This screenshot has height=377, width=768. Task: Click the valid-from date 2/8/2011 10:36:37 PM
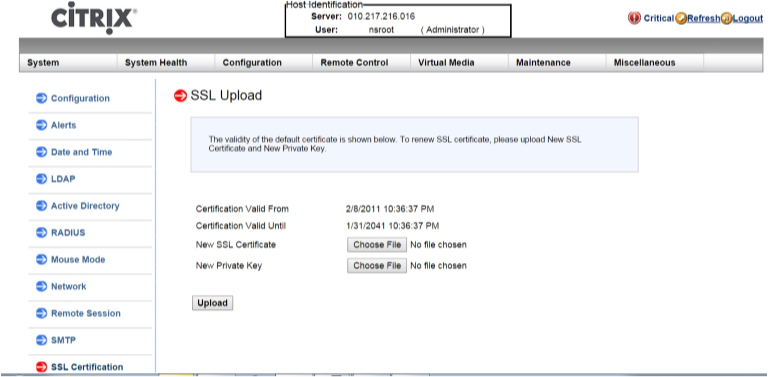pyautogui.click(x=390, y=209)
